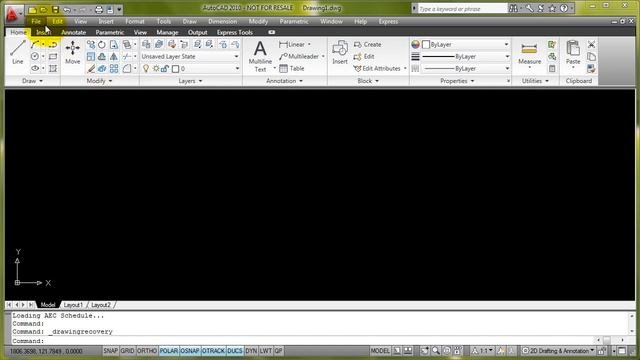This screenshot has height=360, width=640.
Task: Click the Open folder icon in quick access
Action: click(44, 9)
